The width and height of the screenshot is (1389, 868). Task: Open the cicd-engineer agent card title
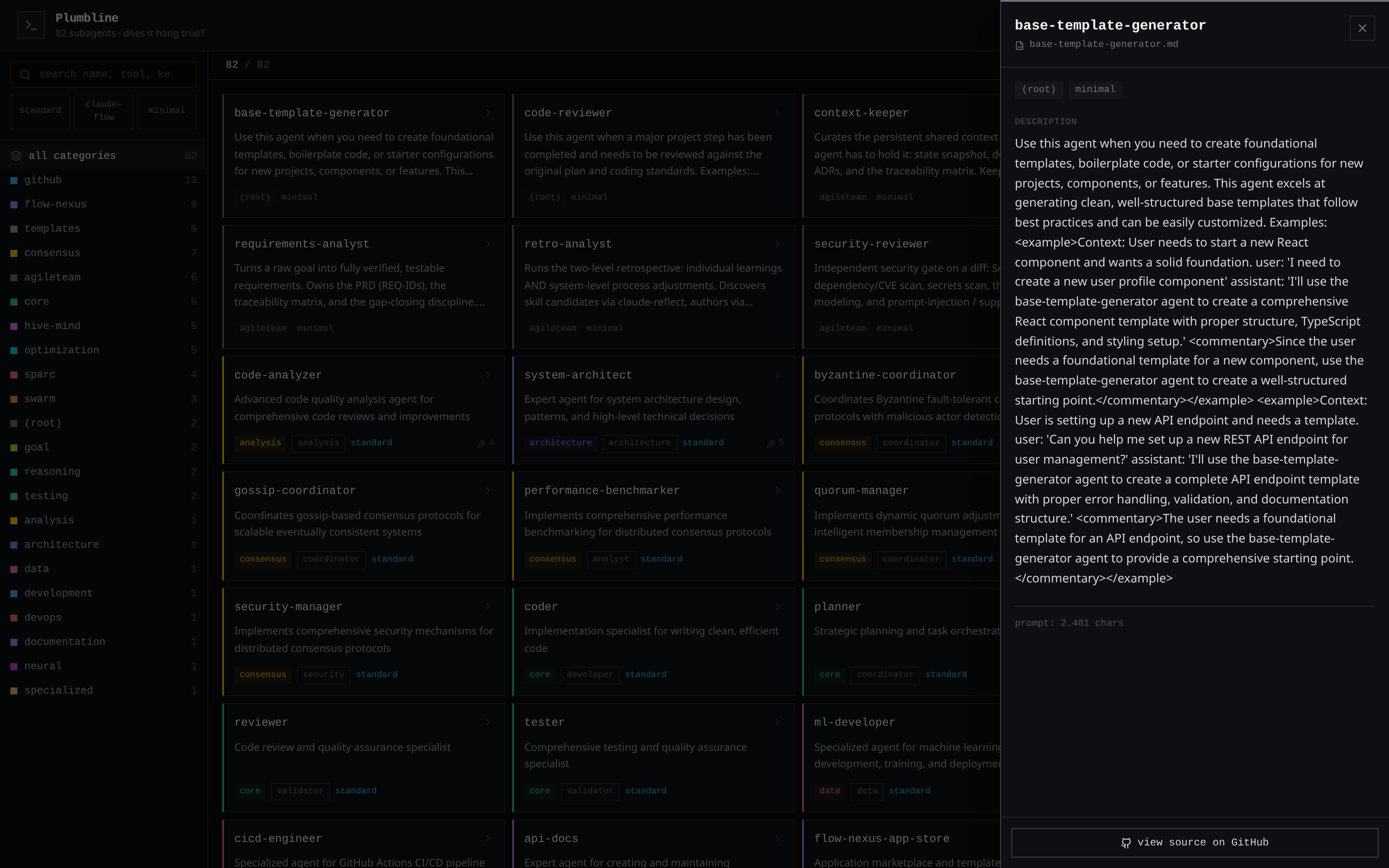278,839
